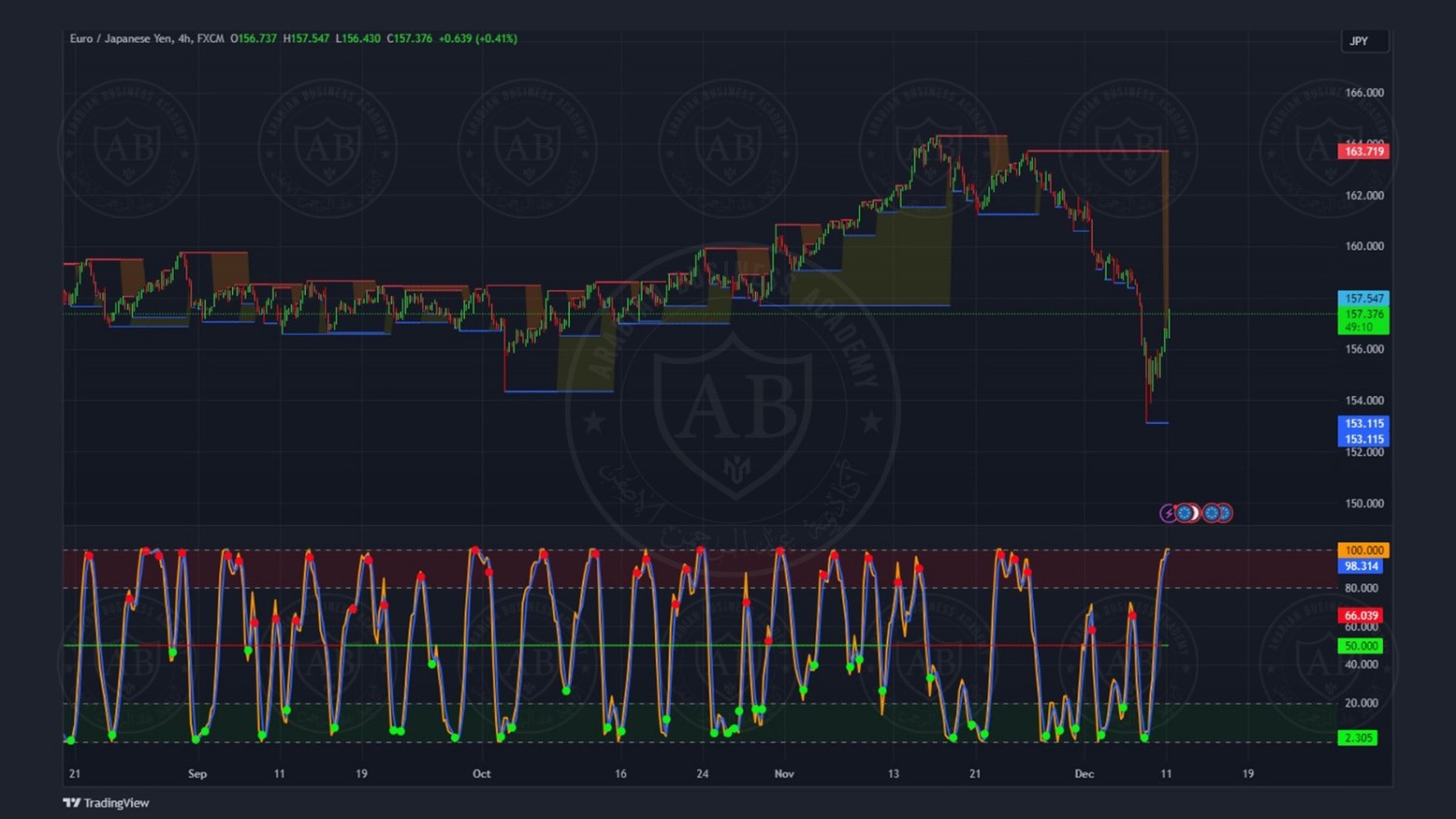
Task: Click the purple lightning event icon
Action: click(1168, 513)
